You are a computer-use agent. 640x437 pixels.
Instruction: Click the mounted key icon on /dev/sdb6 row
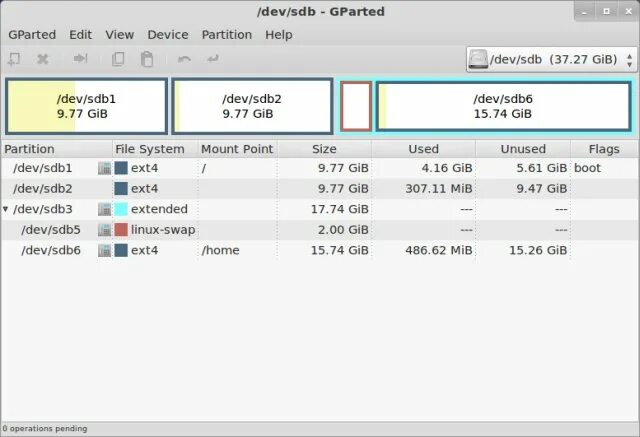104,250
